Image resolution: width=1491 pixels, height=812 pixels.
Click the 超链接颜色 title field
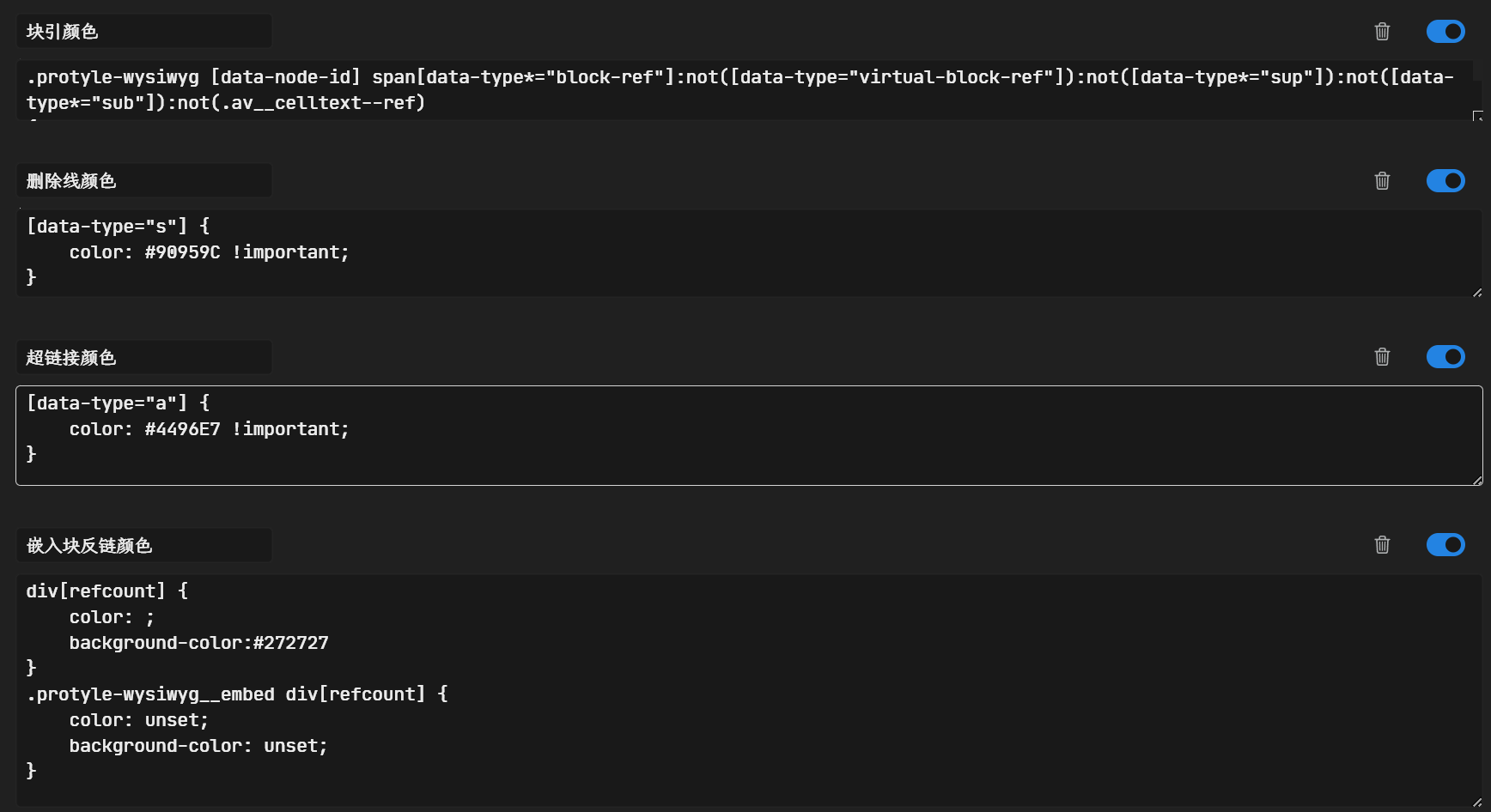143,358
